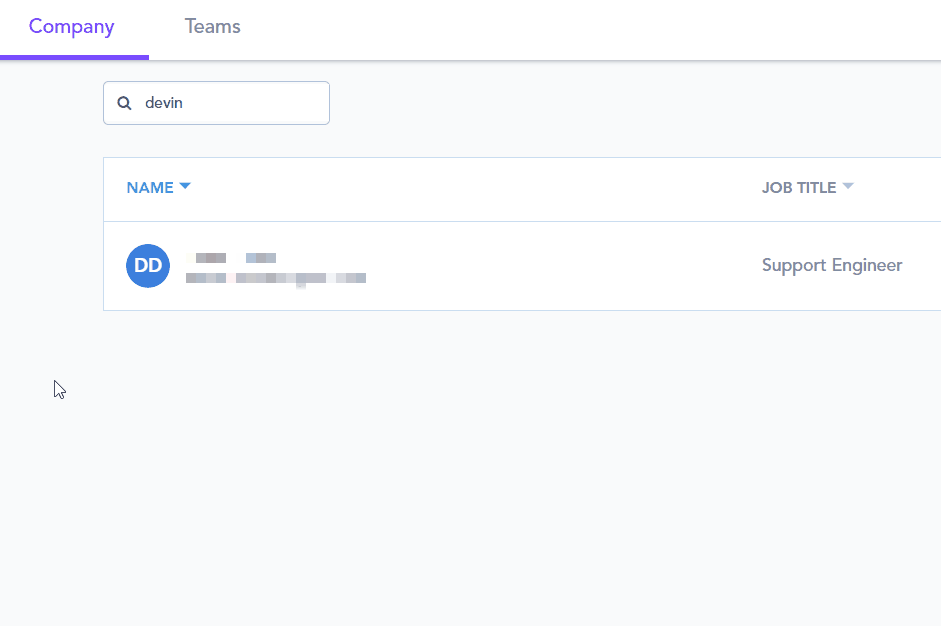
Task: Switch to the Teams tab
Action: click(x=212, y=27)
